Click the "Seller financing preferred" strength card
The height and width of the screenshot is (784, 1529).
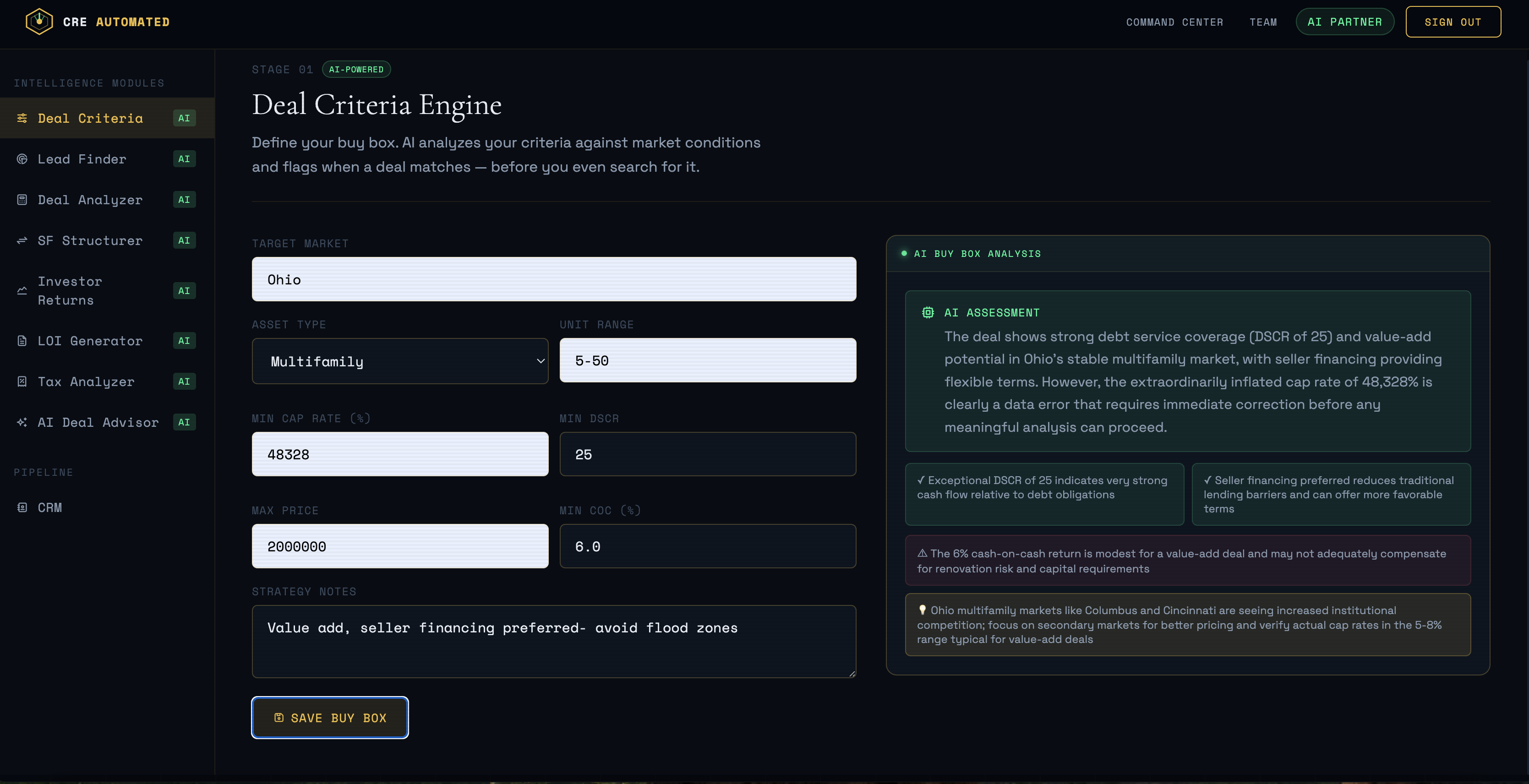[x=1331, y=494]
